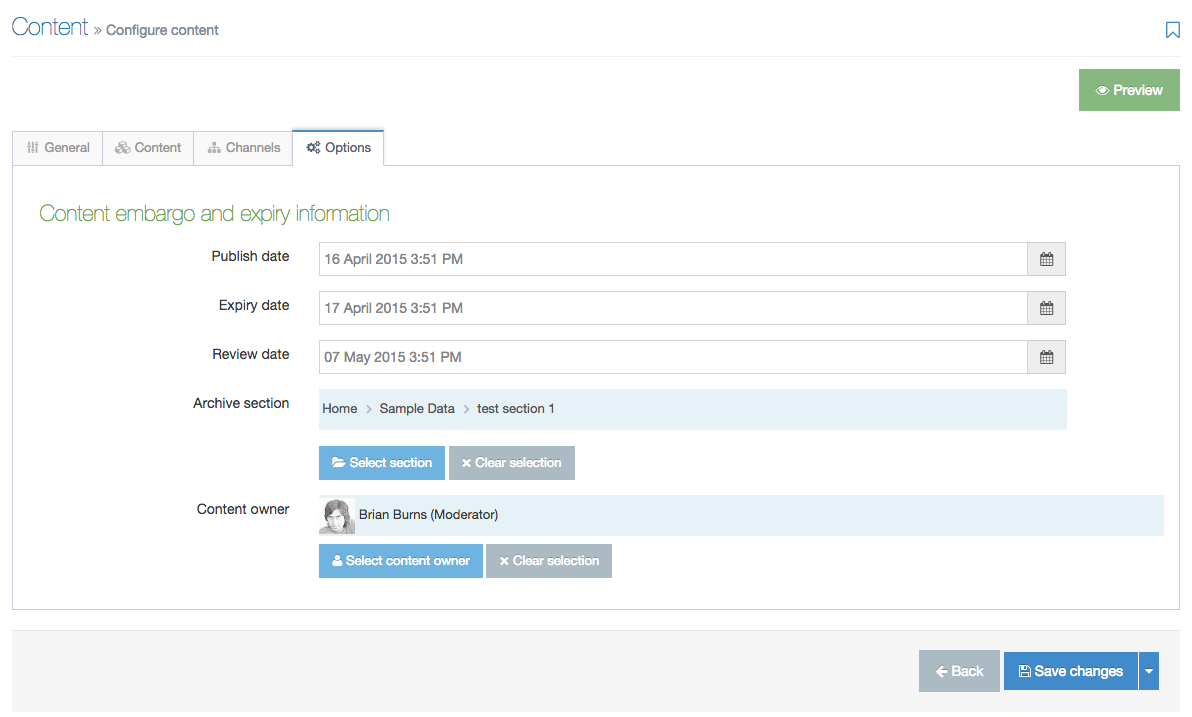Go back using the Back button
The height and width of the screenshot is (717, 1192).
coord(959,671)
